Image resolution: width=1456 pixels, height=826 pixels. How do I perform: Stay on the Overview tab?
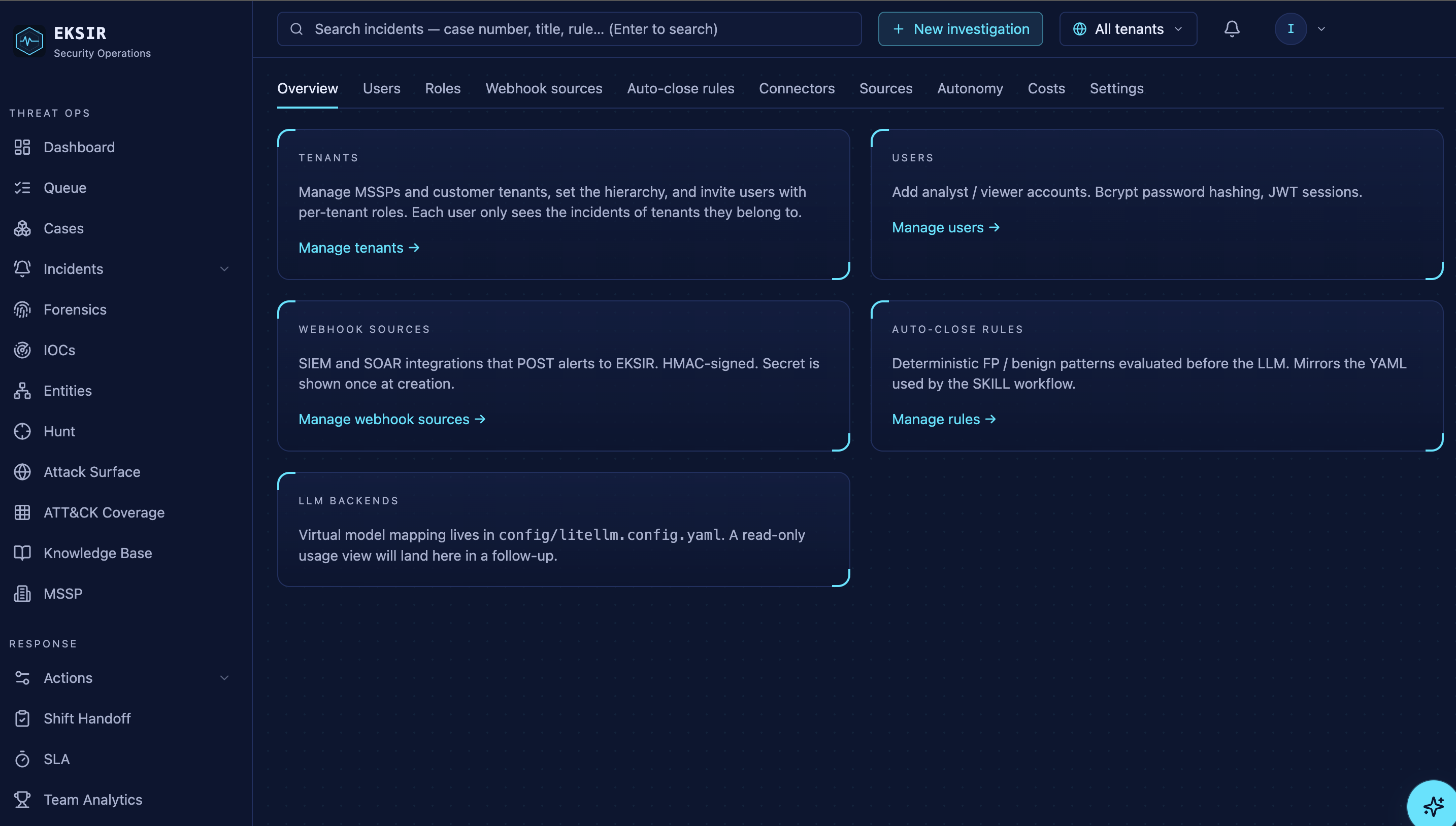pyautogui.click(x=308, y=88)
